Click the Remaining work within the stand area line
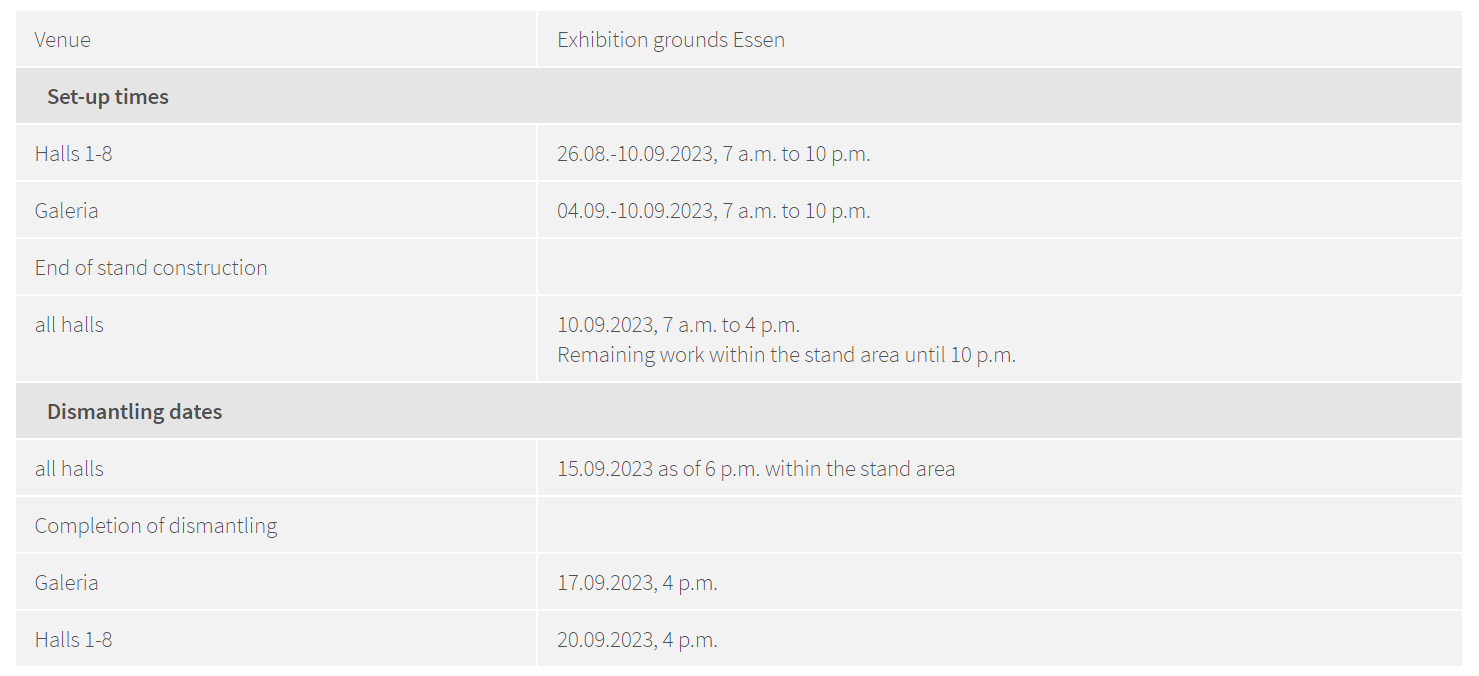The height and width of the screenshot is (676, 1479). [786, 354]
